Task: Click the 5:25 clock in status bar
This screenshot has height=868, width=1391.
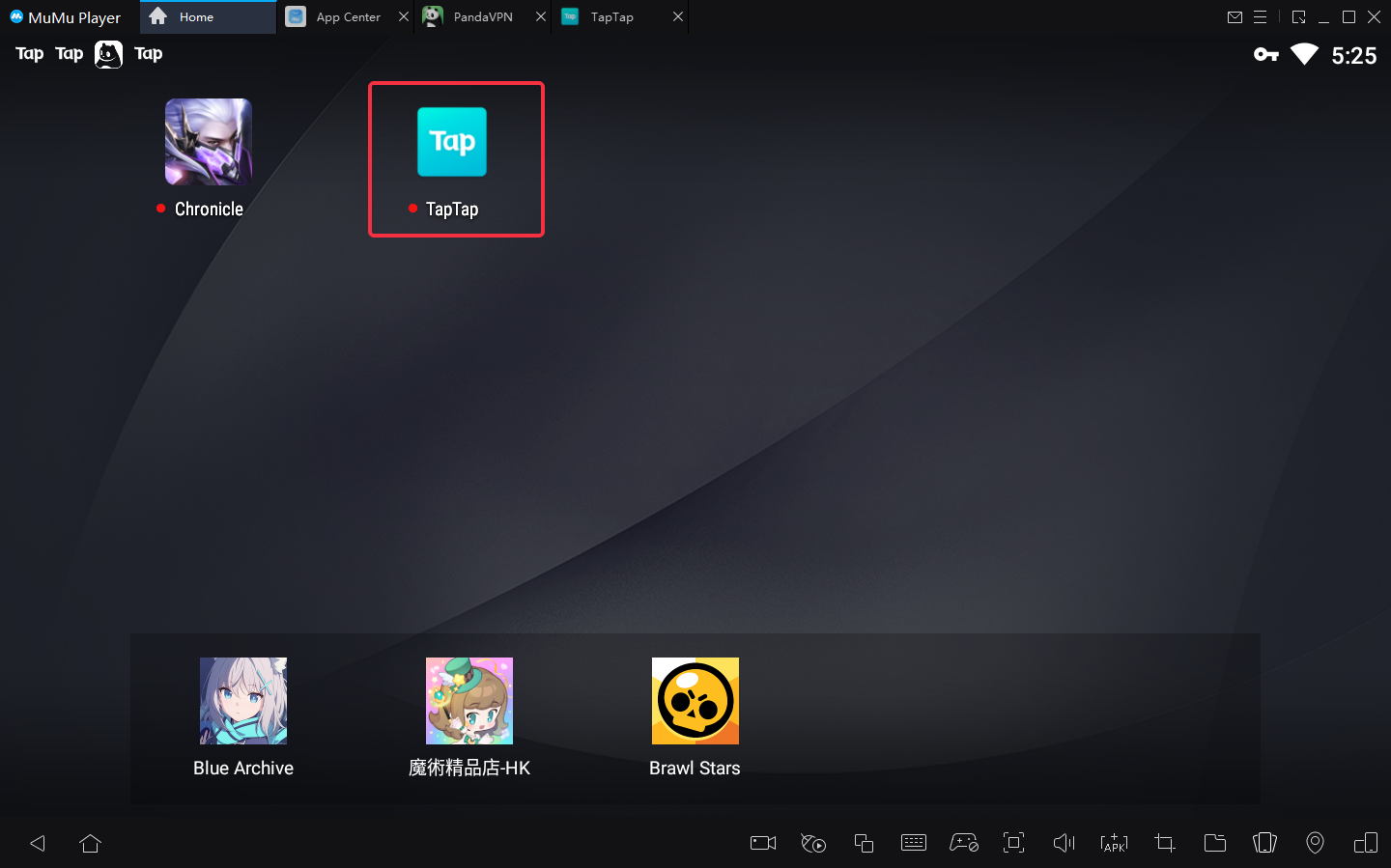Action: pos(1353,56)
